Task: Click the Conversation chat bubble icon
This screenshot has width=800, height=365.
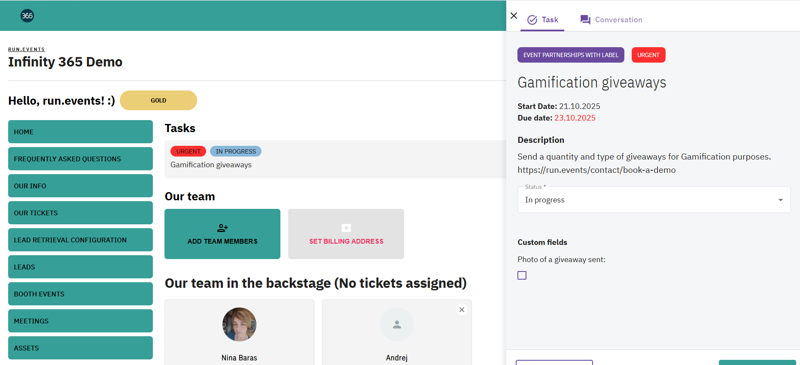Action: click(x=585, y=20)
